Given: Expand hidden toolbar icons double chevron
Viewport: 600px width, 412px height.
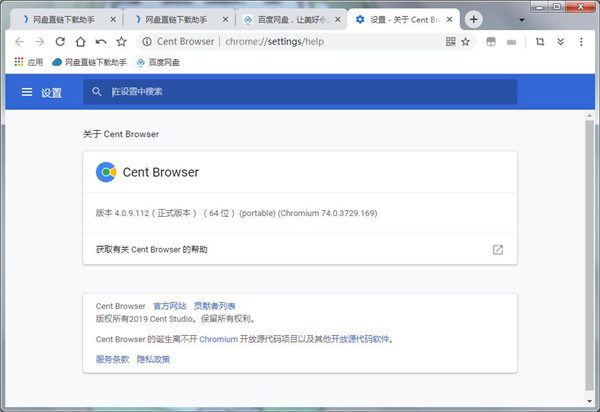Looking at the screenshot, I should pos(560,41).
